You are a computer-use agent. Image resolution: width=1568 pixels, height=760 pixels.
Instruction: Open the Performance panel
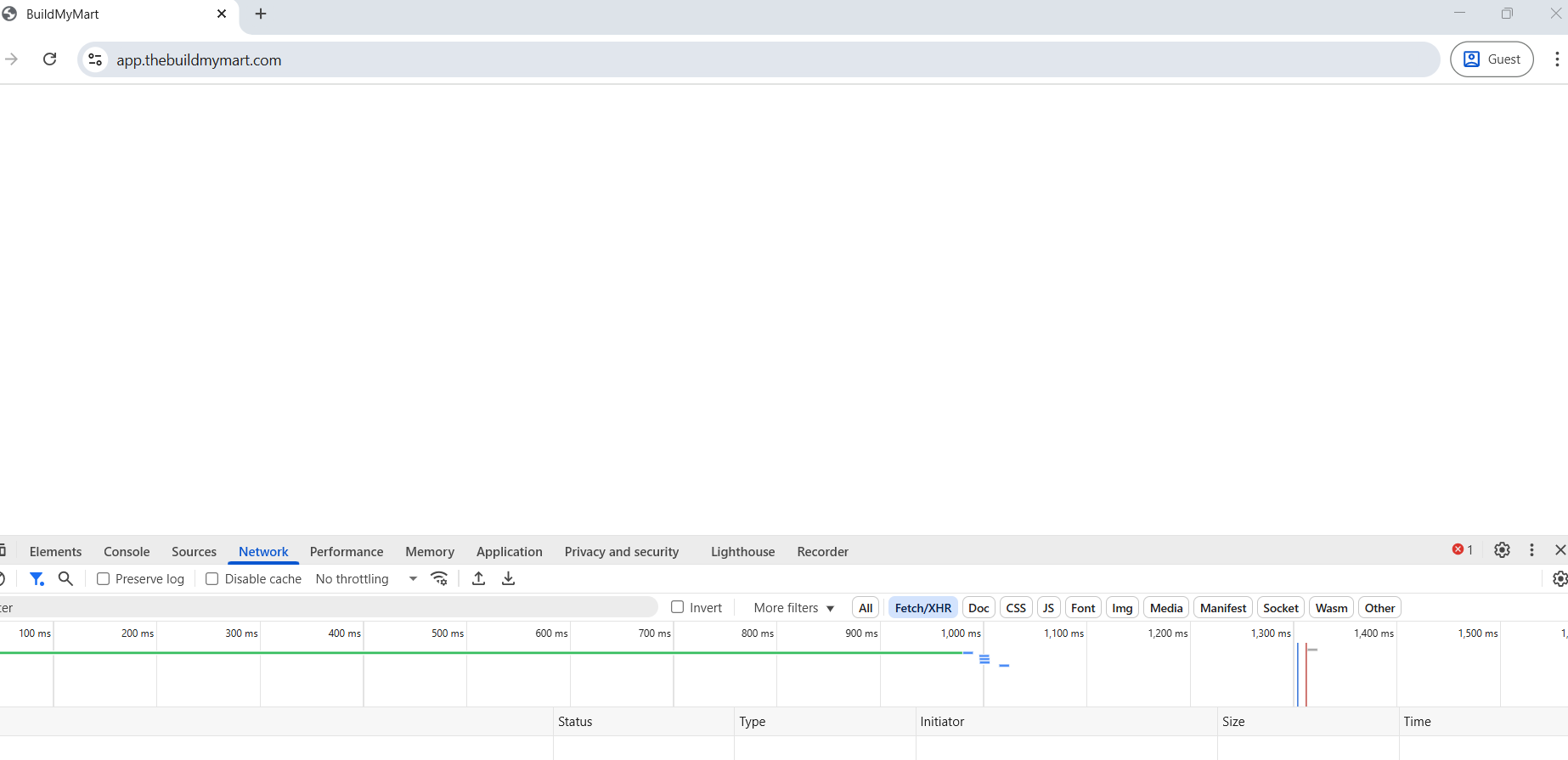[347, 552]
